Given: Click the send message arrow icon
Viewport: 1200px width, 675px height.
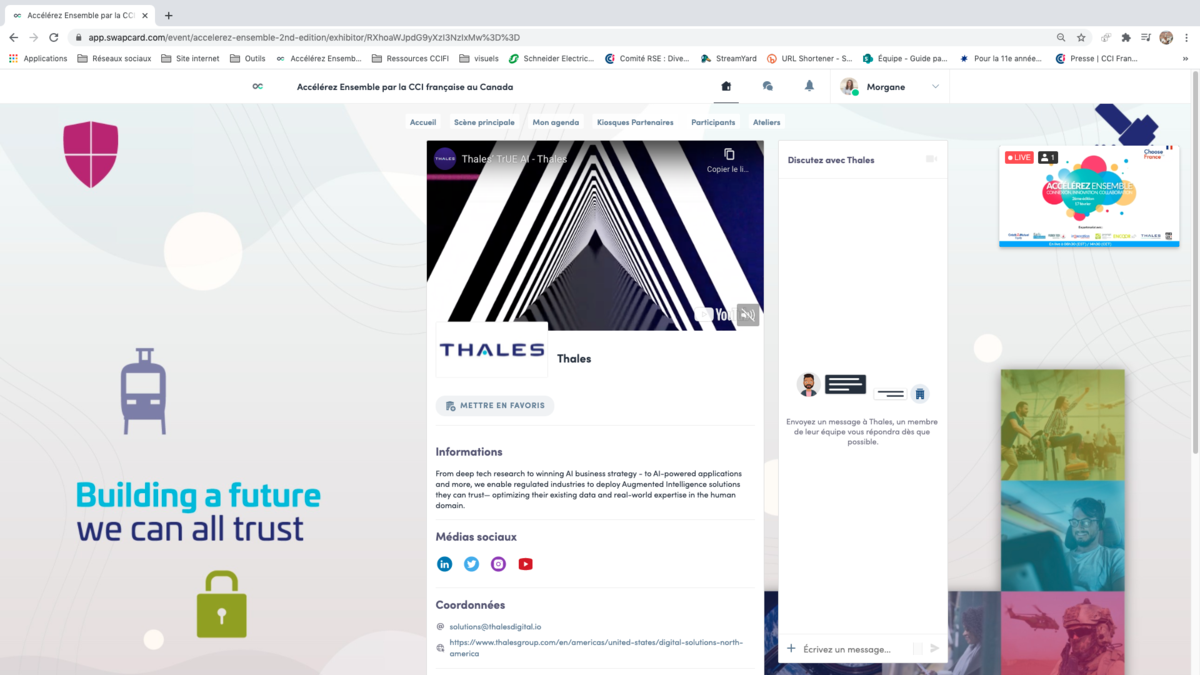Looking at the screenshot, I should click(x=934, y=649).
